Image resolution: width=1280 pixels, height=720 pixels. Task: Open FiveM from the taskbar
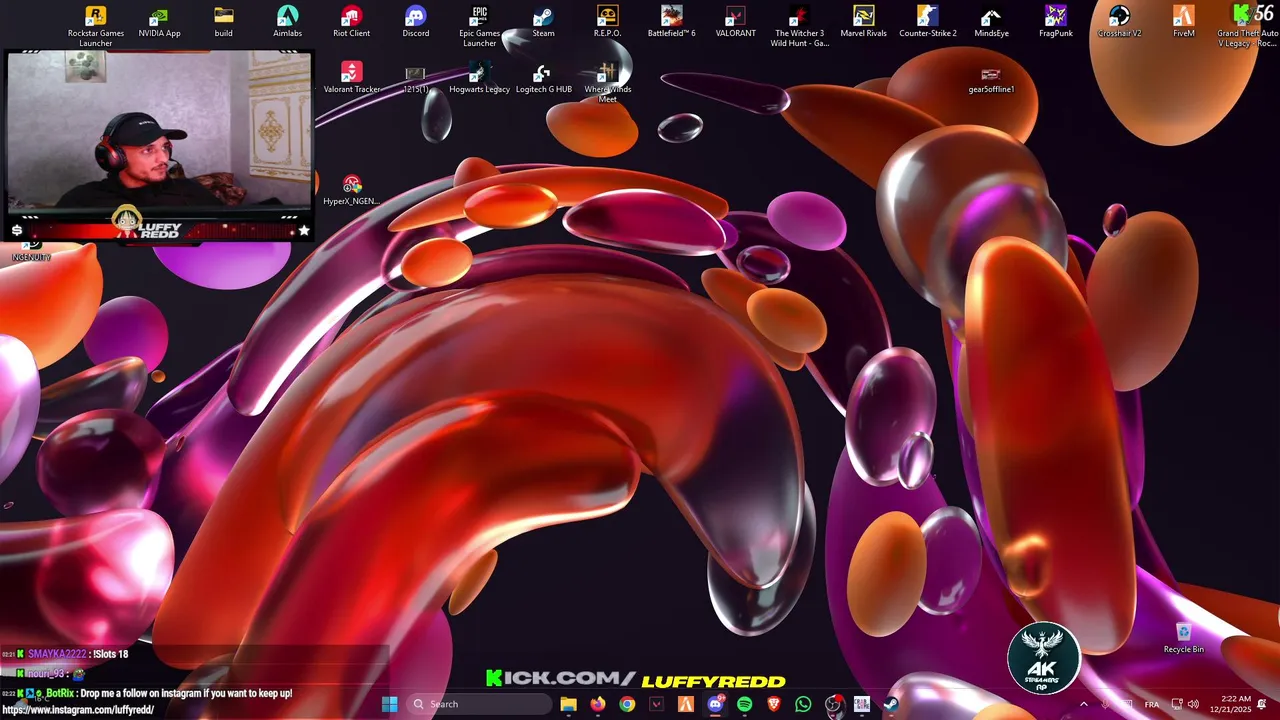tap(686, 704)
